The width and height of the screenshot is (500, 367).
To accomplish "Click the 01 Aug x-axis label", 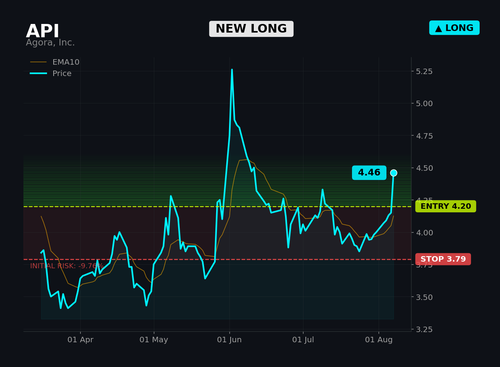I will 379,340.
